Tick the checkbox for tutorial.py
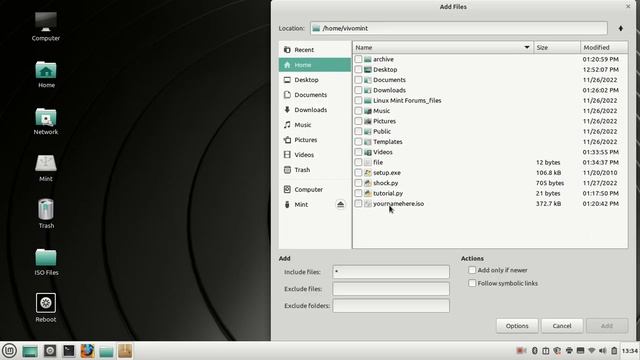The width and height of the screenshot is (640, 360). 358,193
